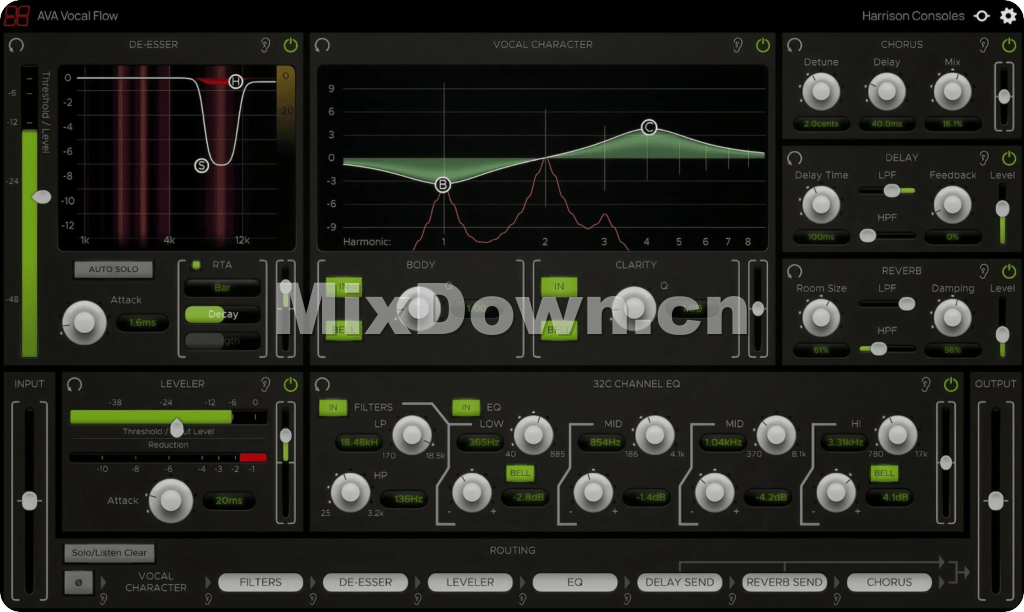This screenshot has width=1024, height=612.
Task: Invert phase with the ø button
Action: 78,582
